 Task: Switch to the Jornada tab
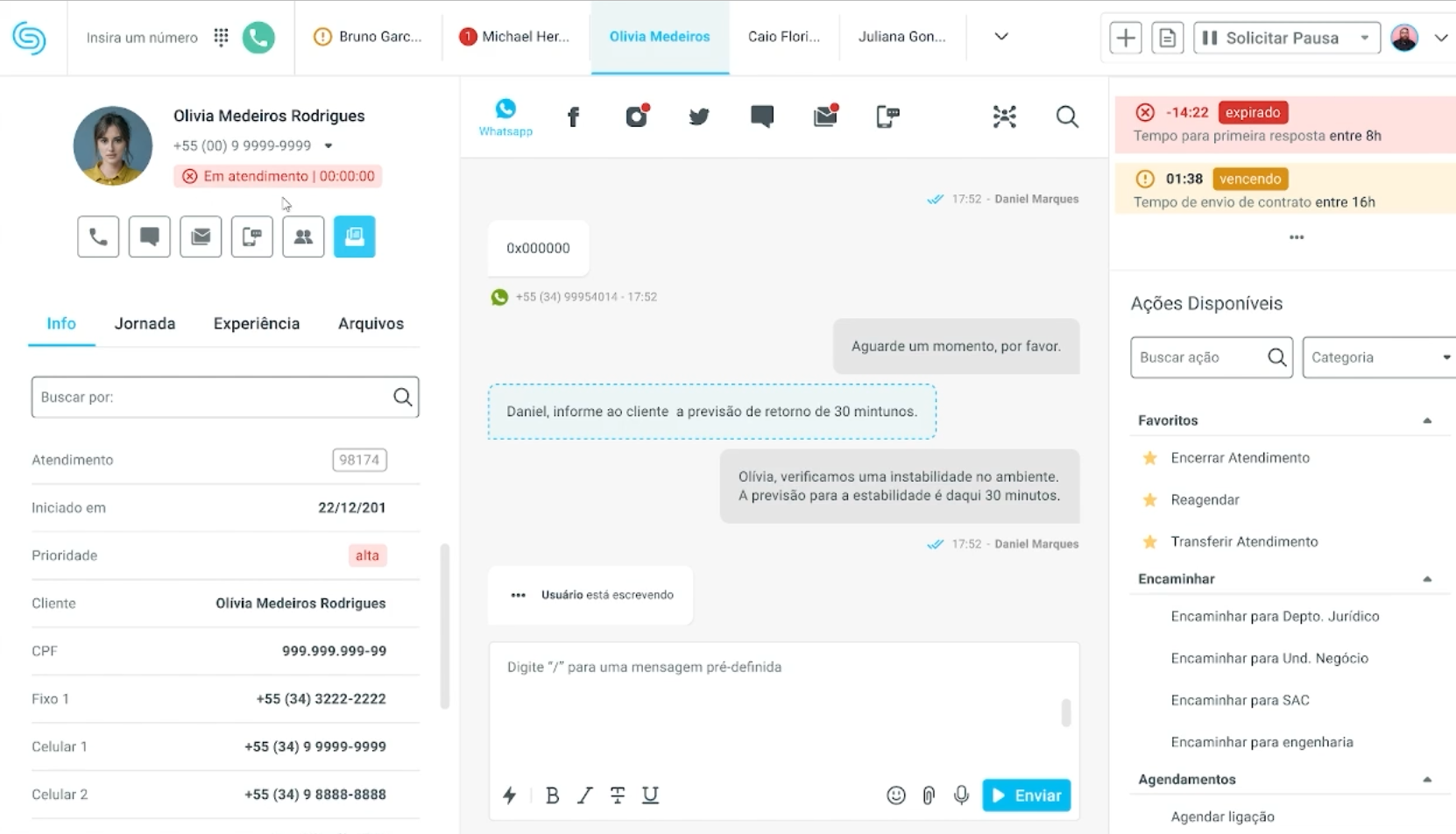pyautogui.click(x=145, y=324)
